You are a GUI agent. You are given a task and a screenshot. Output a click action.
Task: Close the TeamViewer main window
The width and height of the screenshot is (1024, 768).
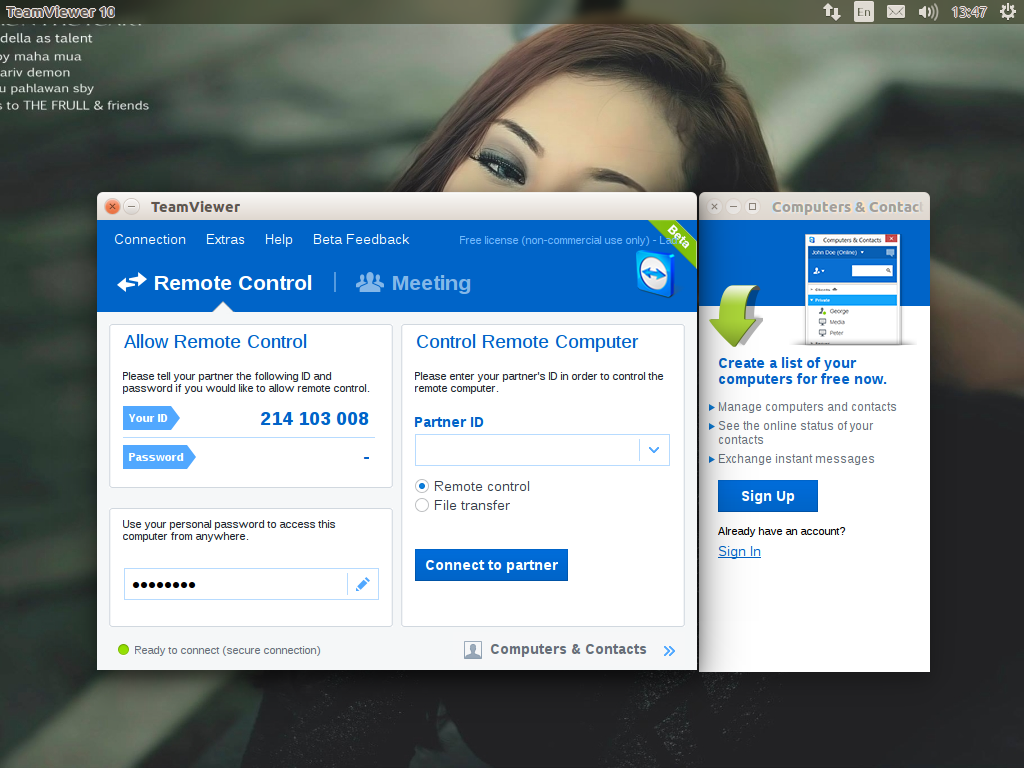(x=112, y=206)
